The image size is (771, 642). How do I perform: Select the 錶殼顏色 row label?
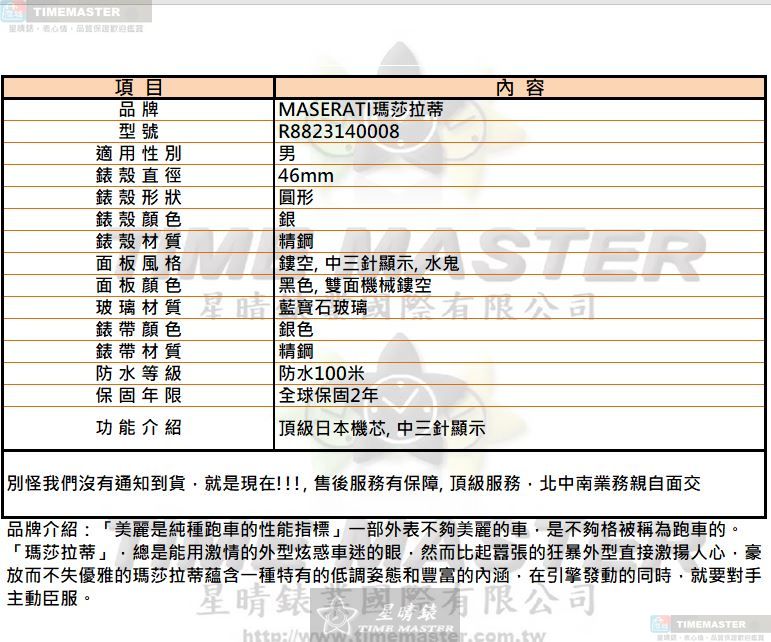139,219
